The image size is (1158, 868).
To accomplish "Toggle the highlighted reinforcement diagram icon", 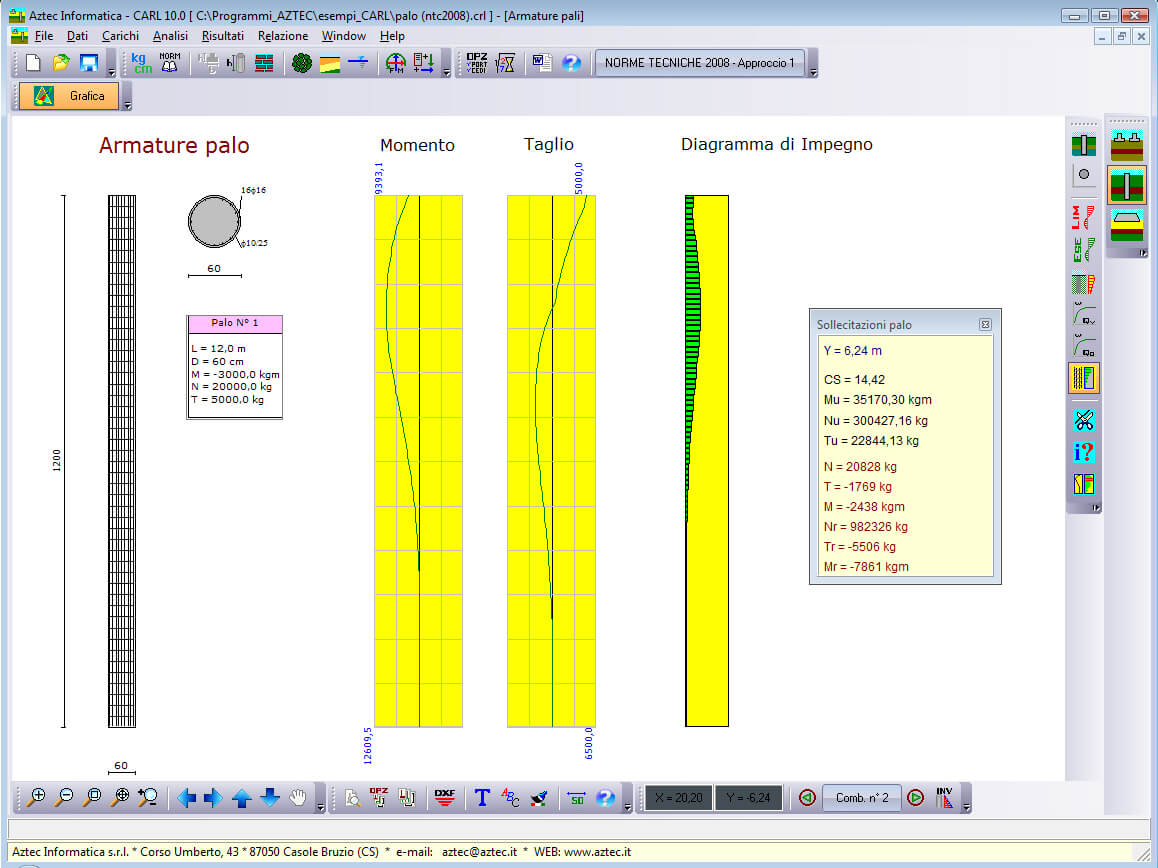I will pyautogui.click(x=1083, y=378).
